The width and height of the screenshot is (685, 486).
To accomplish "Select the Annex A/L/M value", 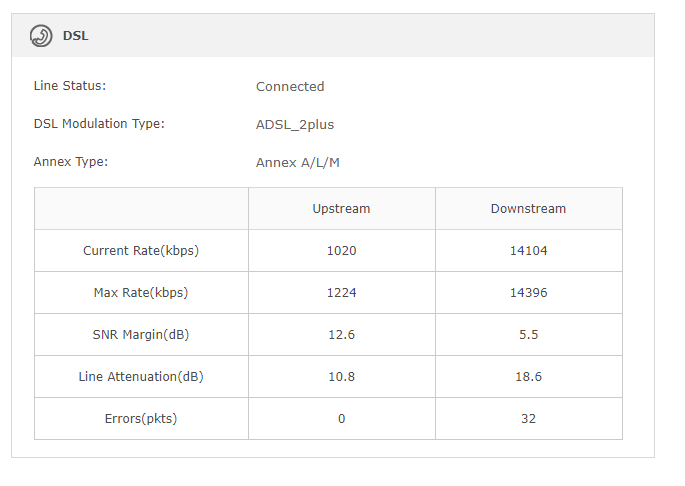I will pos(304,163).
